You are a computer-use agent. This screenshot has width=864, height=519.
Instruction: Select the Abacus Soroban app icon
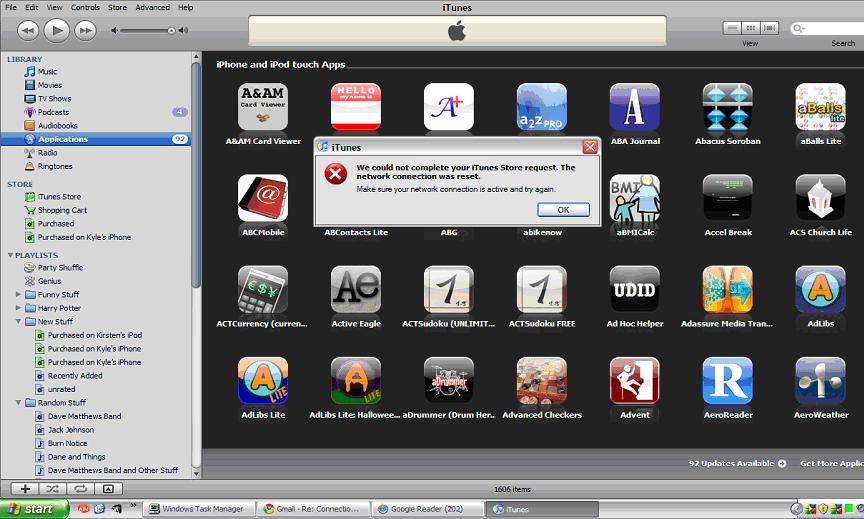[728, 107]
